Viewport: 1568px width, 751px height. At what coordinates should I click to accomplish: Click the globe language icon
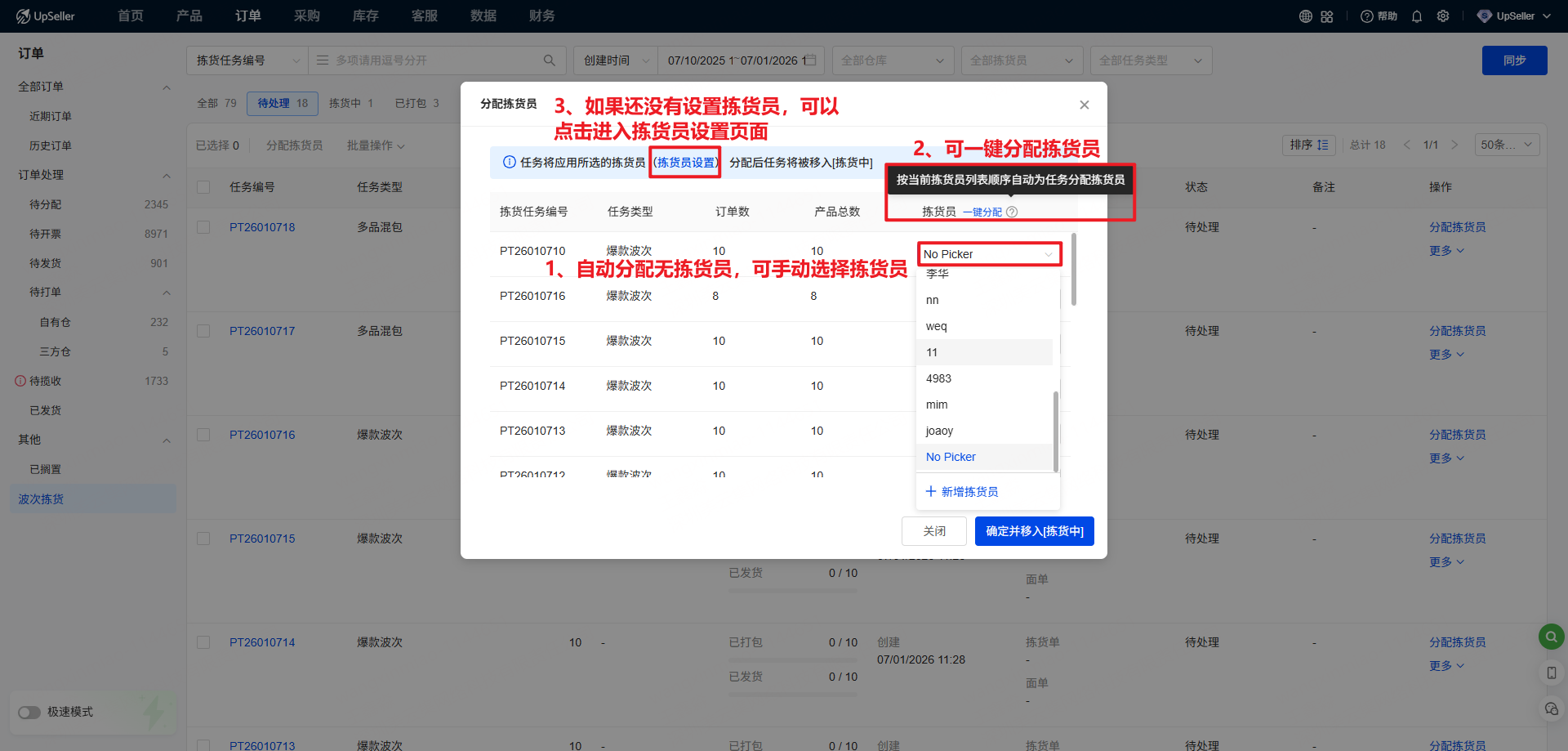click(x=1306, y=16)
